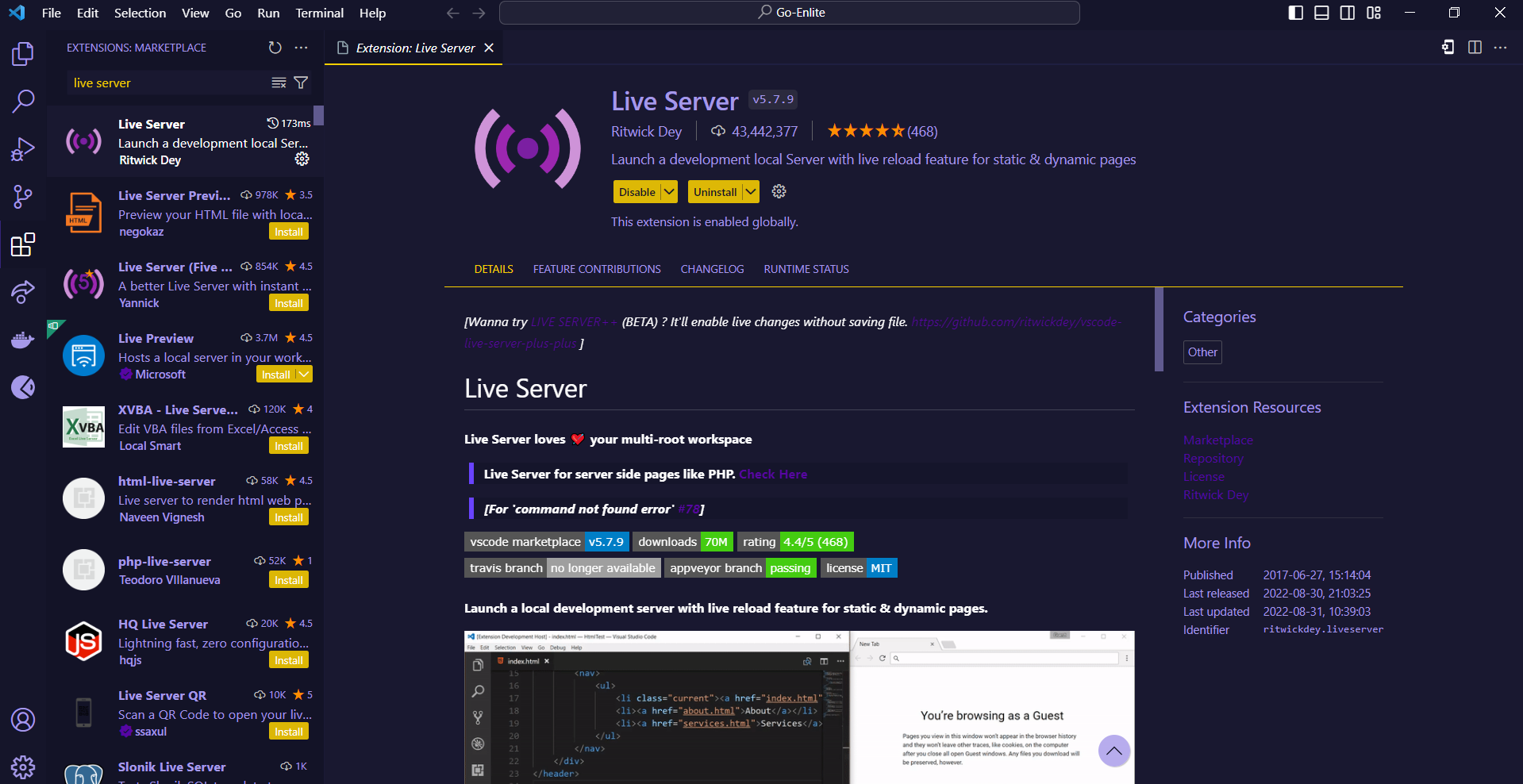Go forward in navigation history
Image resolution: width=1523 pixels, height=784 pixels.
479,13
